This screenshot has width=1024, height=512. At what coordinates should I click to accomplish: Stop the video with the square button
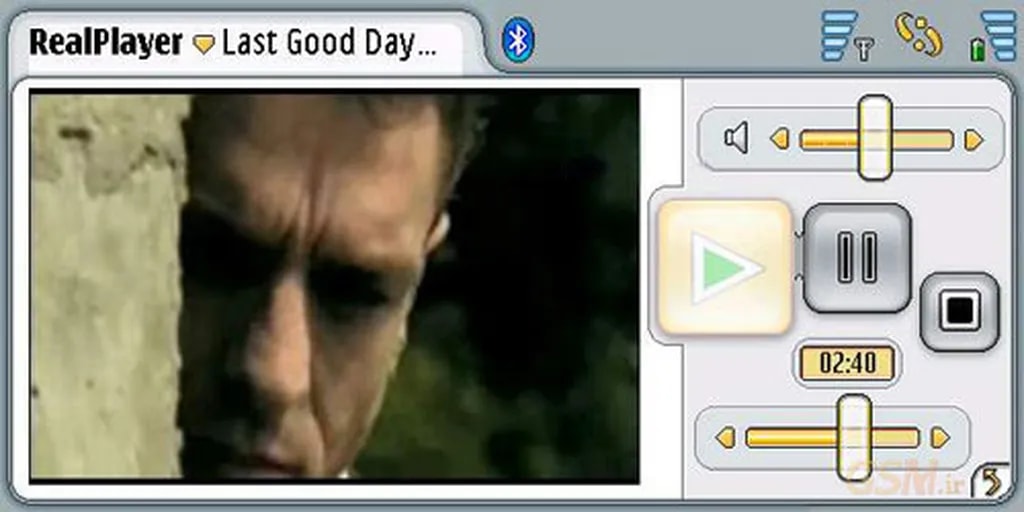point(959,311)
